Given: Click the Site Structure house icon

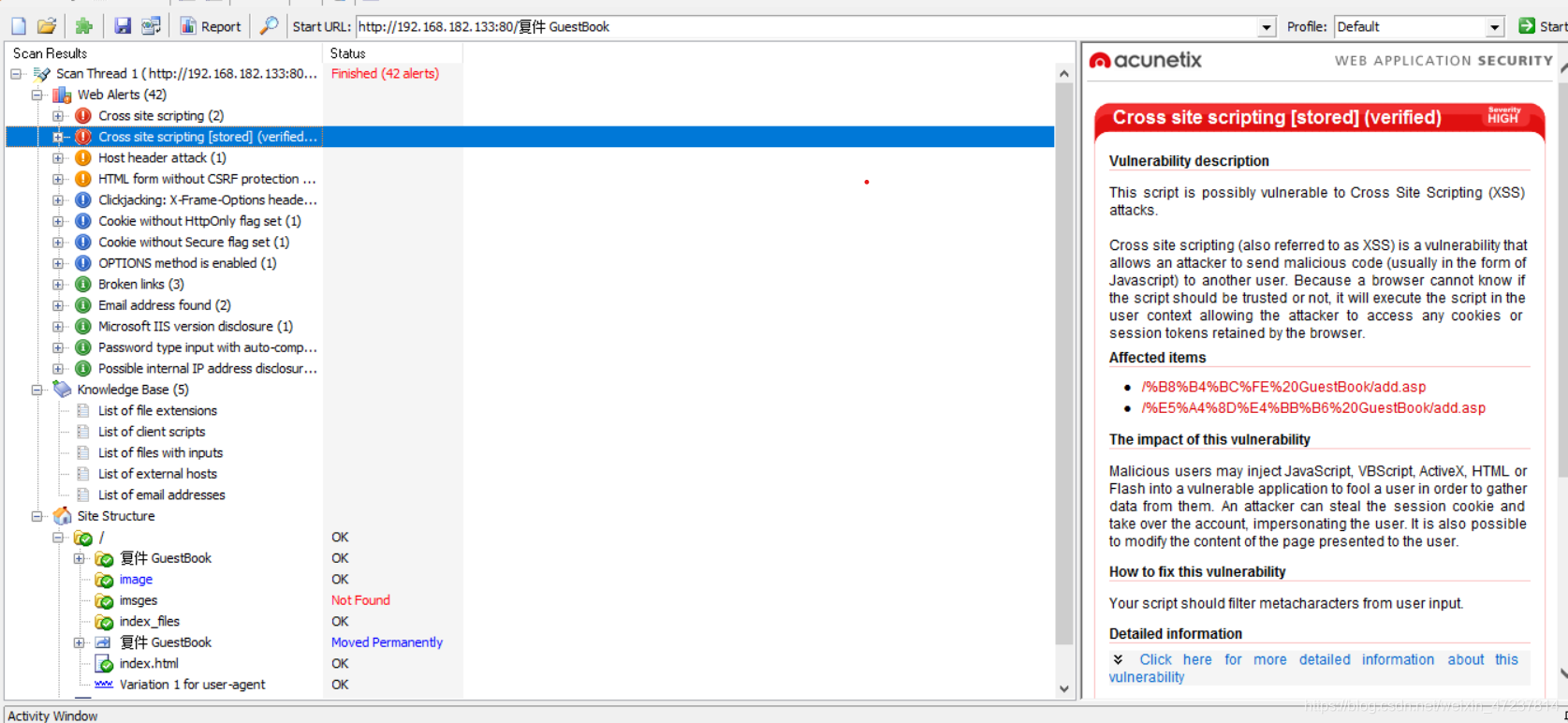Looking at the screenshot, I should coord(63,516).
